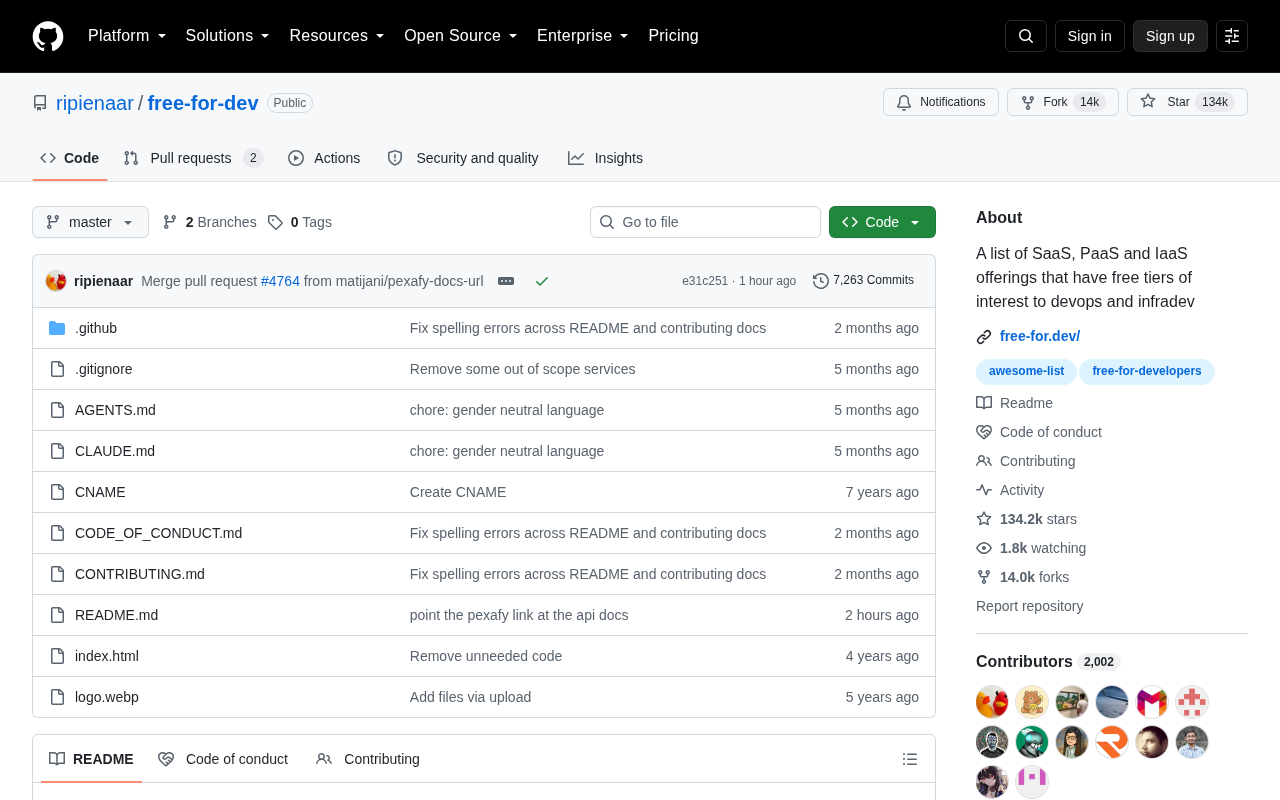The image size is (1280, 800).
Task: Open the second contributor avatar
Action: (1032, 702)
